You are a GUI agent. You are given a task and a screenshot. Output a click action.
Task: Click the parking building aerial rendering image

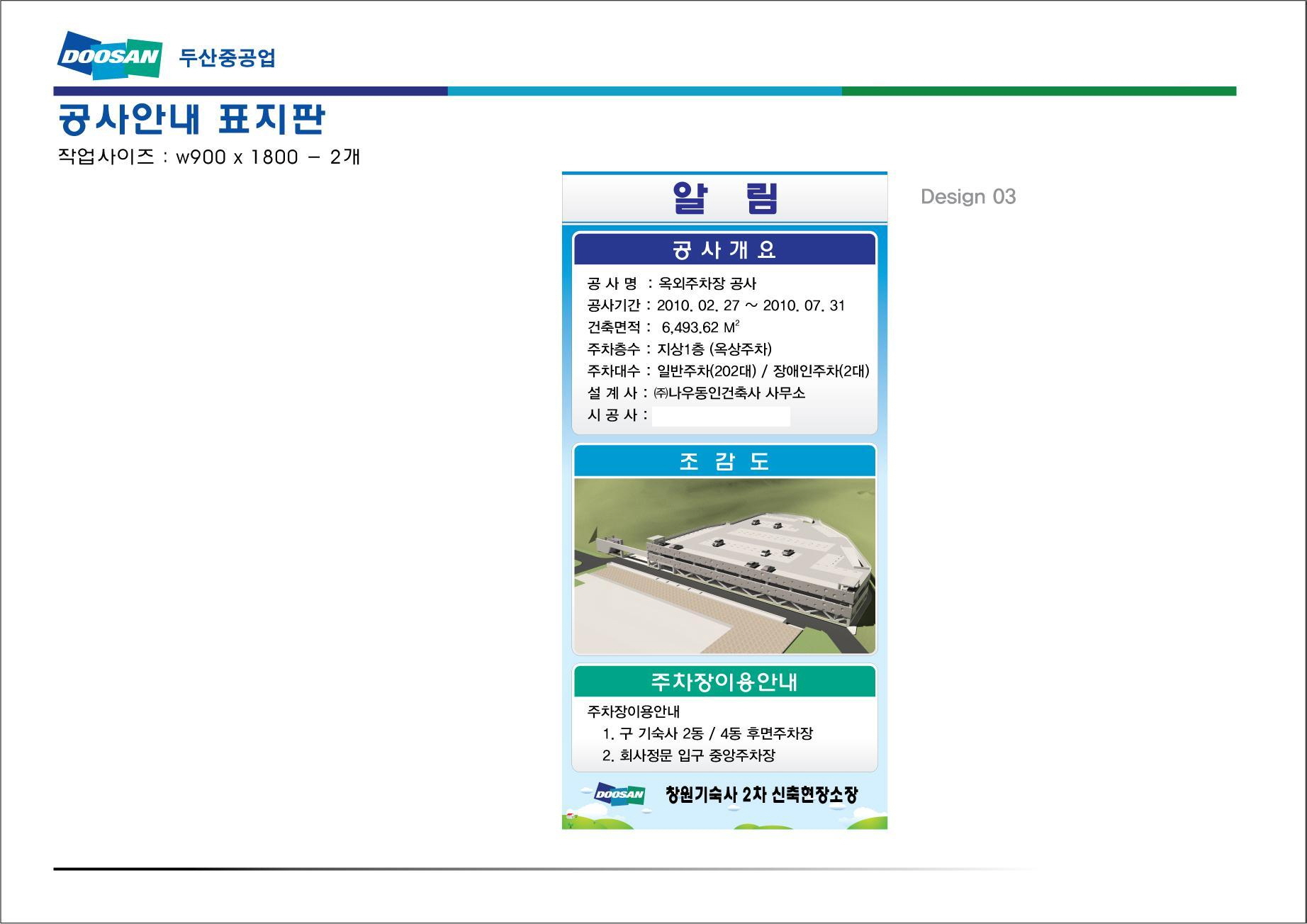tap(724, 565)
